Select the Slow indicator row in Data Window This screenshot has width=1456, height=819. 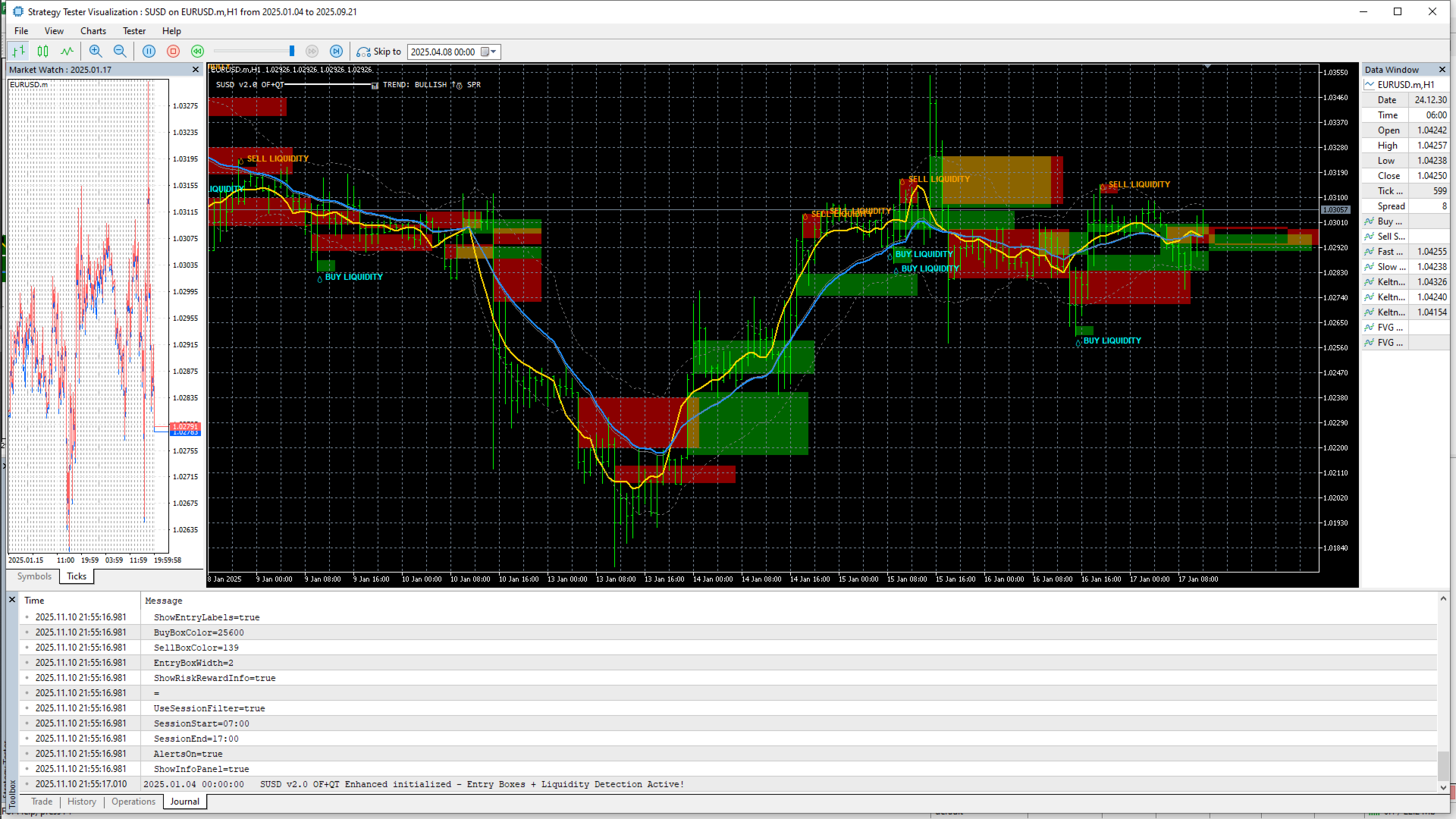pos(1405,267)
